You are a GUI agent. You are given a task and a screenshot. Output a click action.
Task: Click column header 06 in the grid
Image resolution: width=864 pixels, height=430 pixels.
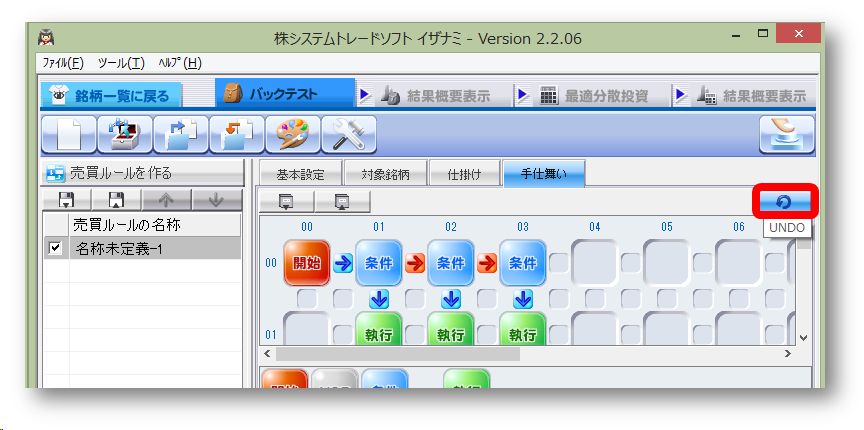(739, 227)
